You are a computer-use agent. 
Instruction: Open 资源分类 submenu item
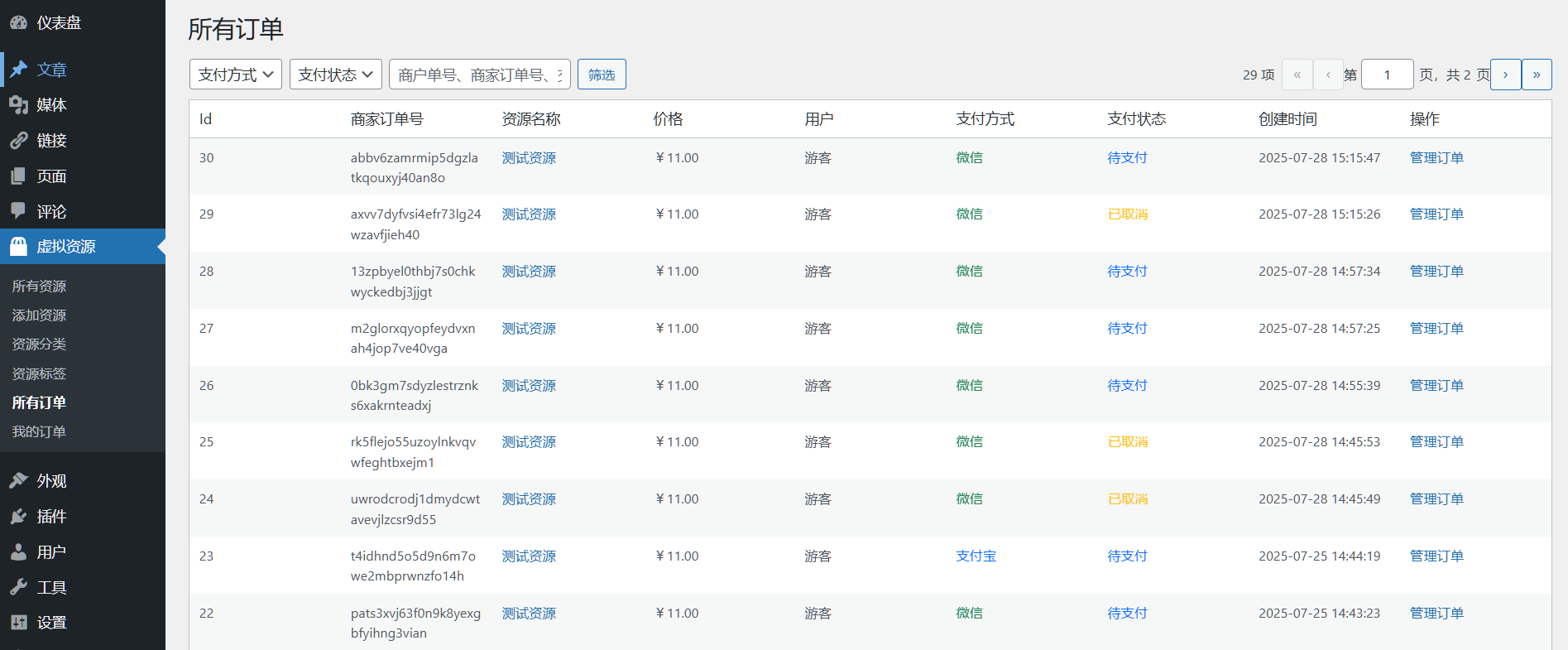click(39, 344)
